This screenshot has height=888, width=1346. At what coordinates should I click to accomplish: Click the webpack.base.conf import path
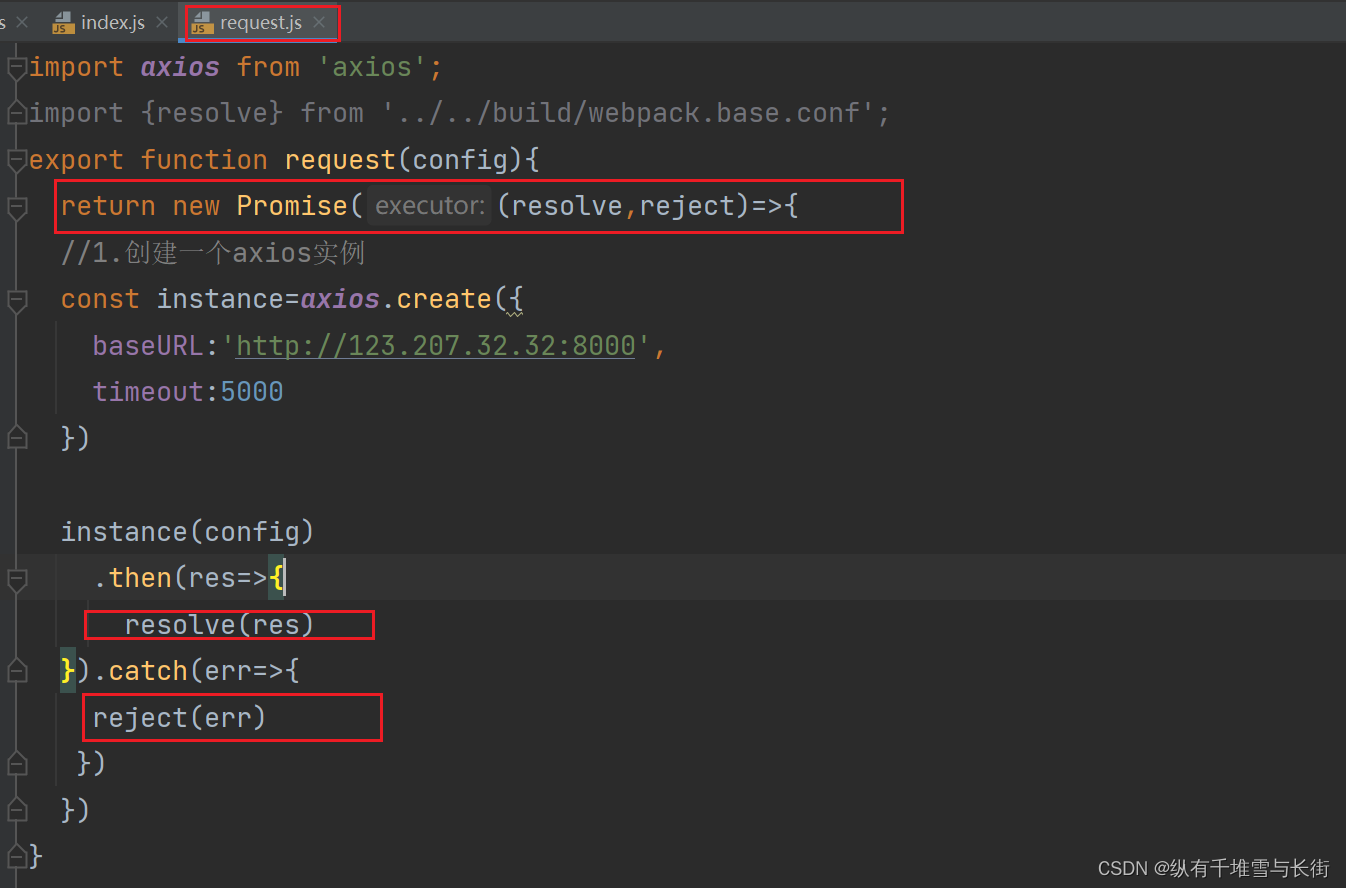coord(628,113)
